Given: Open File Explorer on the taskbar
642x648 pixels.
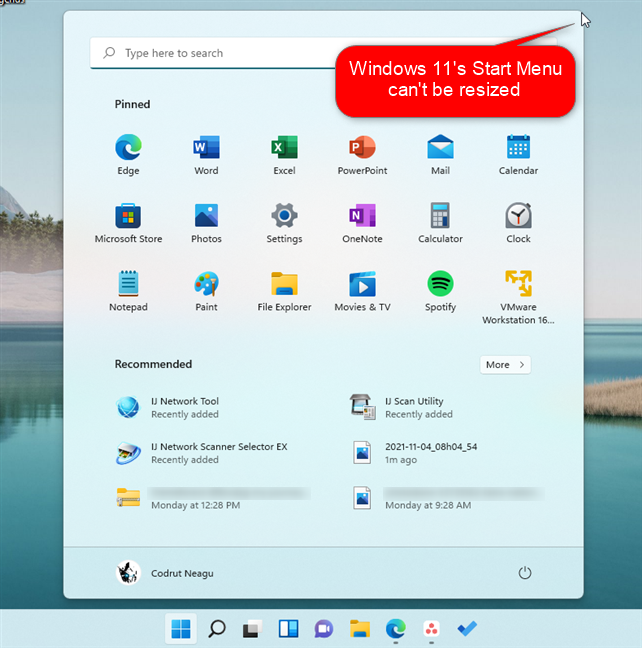Looking at the screenshot, I should 360,629.
